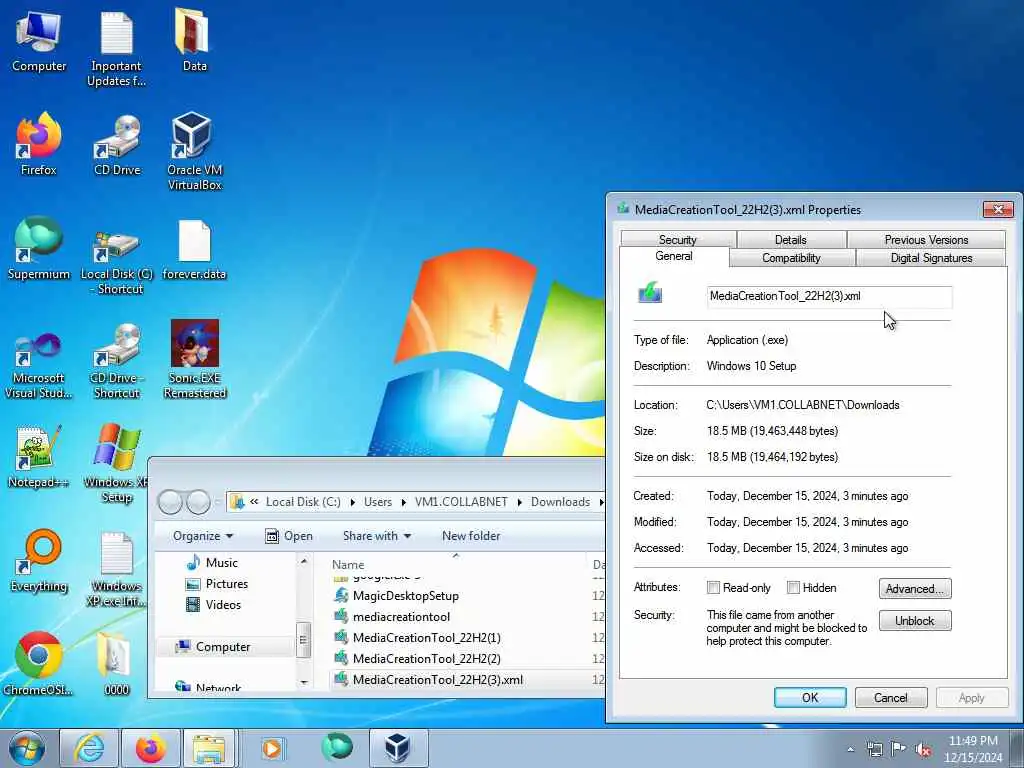Screen dimensions: 1024x768
Task: Click Firefox icon in the taskbar
Action: 150,748
